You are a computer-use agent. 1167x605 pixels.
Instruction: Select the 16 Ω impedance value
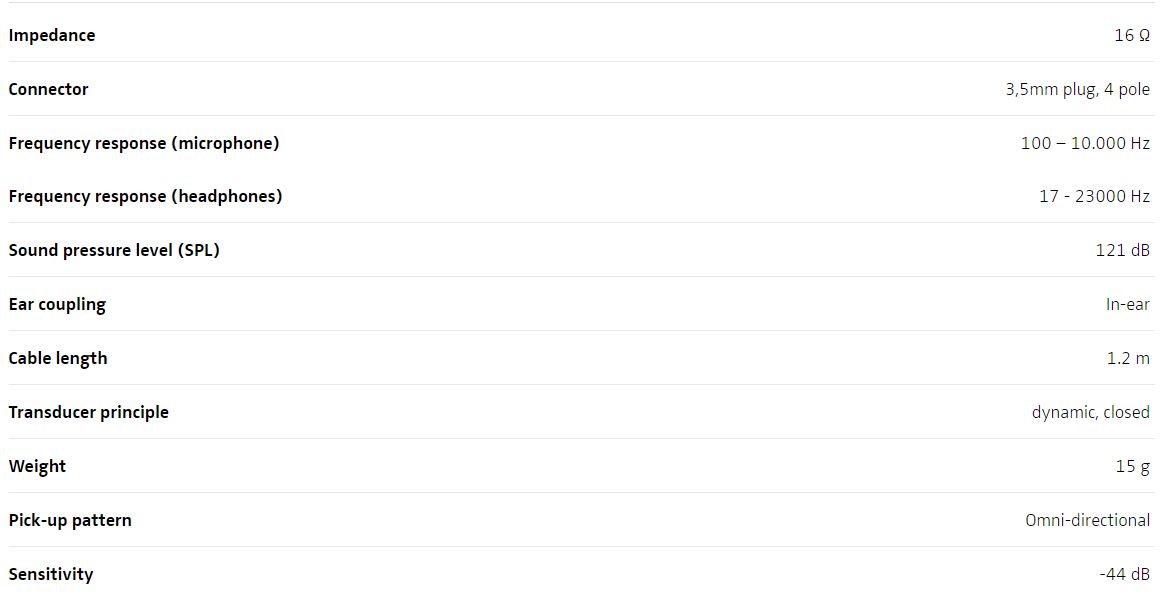click(x=1131, y=35)
